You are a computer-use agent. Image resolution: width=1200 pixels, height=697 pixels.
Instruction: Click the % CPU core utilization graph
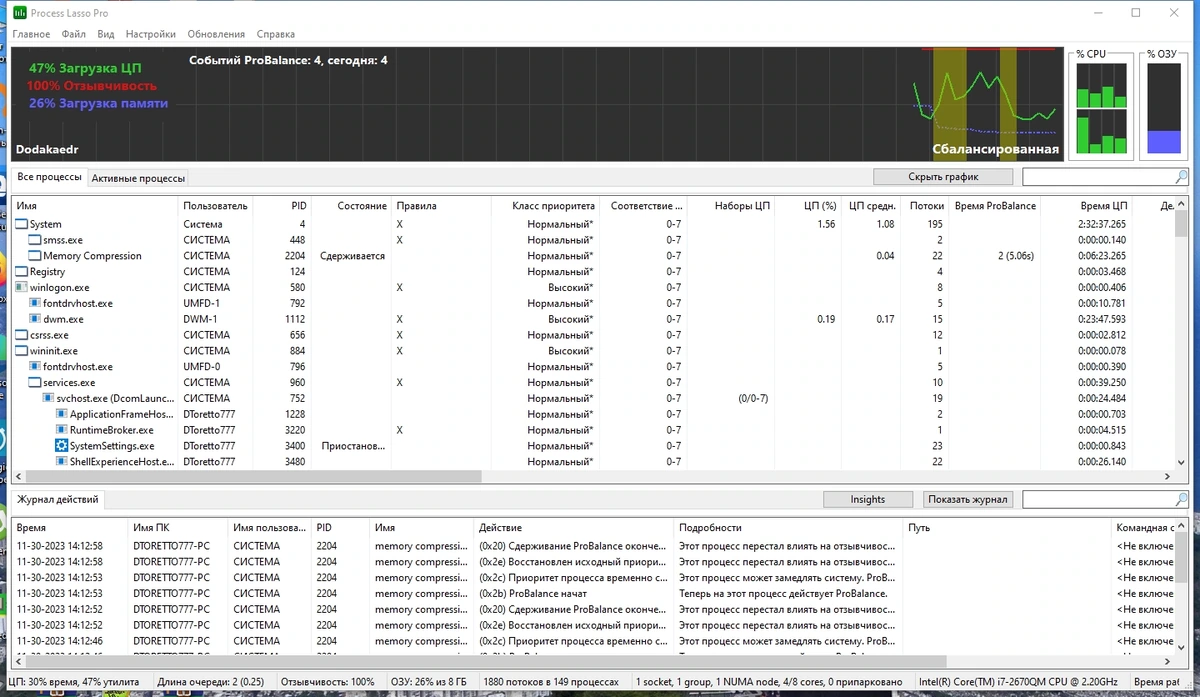pos(1102,109)
